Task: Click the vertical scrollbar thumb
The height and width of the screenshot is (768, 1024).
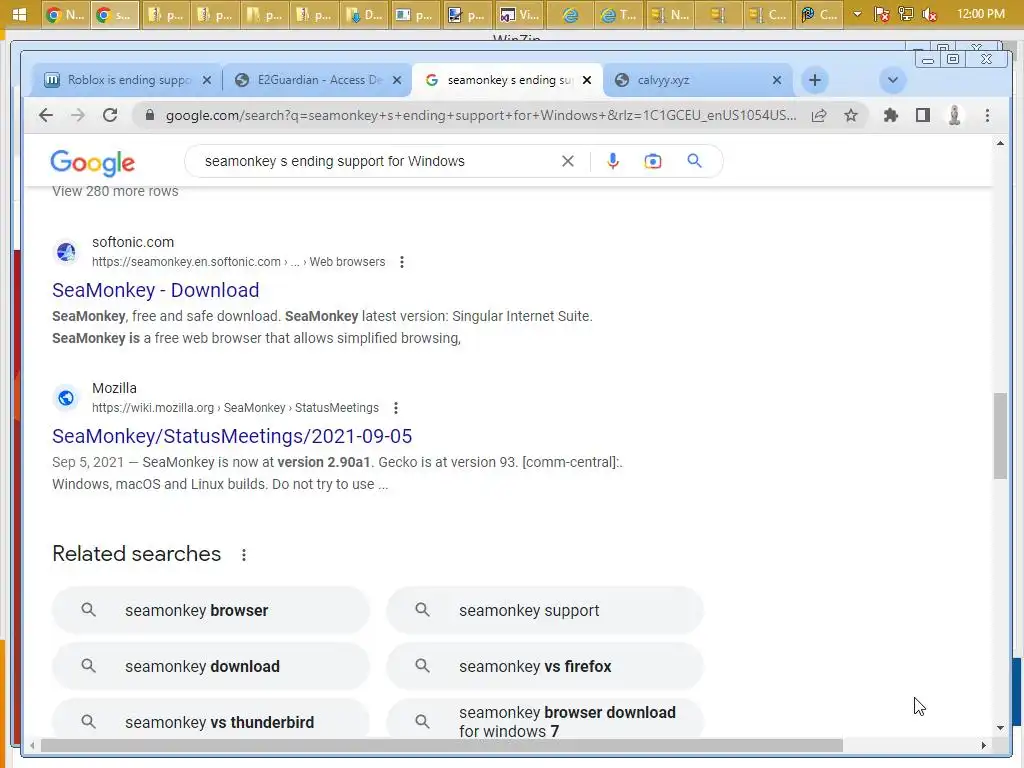Action: [x=1000, y=436]
